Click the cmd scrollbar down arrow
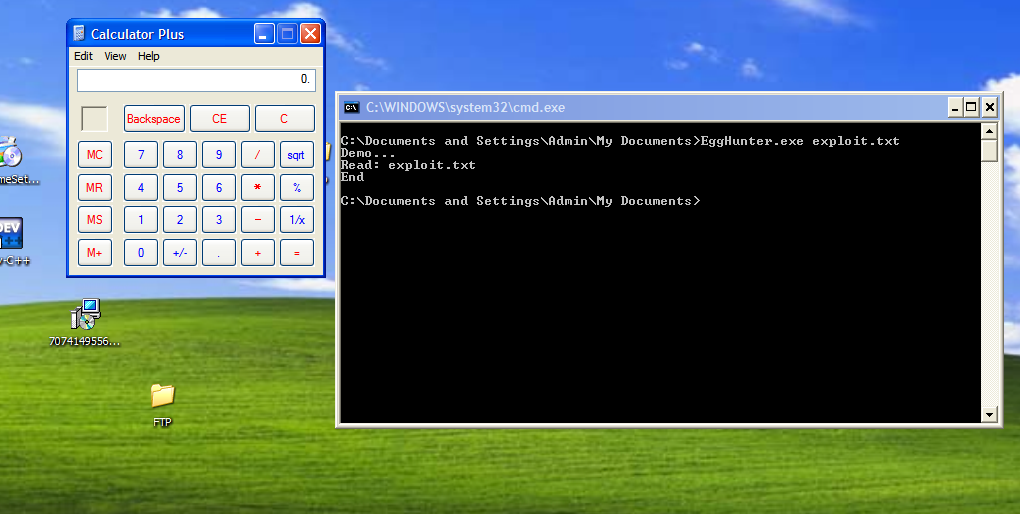This screenshot has height=514, width=1020. click(x=989, y=414)
